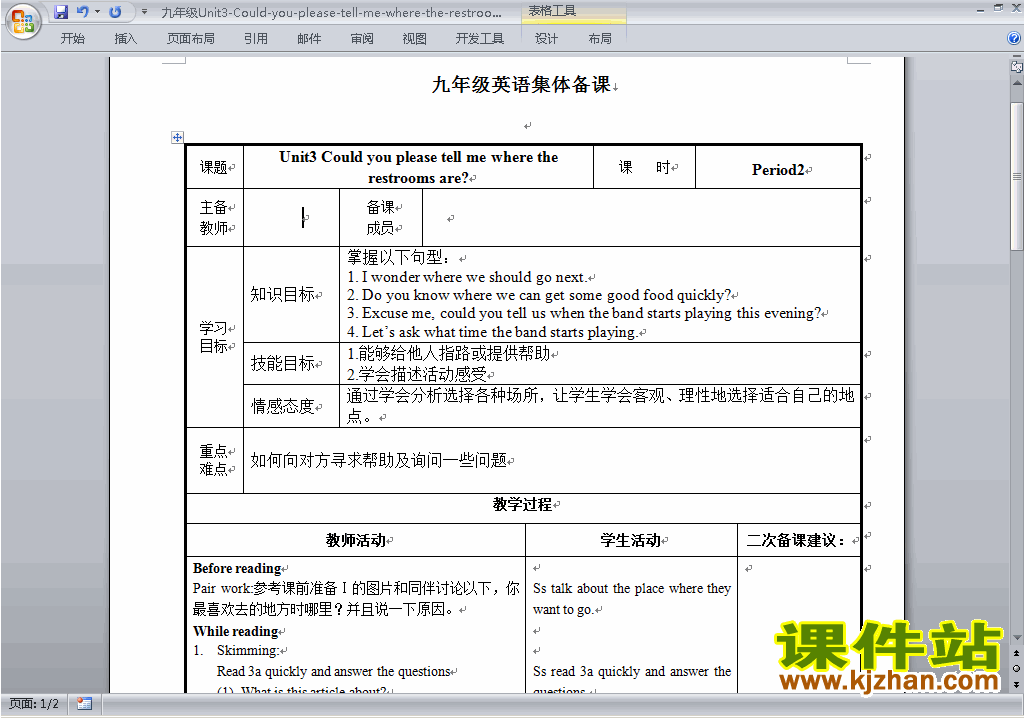
Task: Click 'Ss talk about the place where they' text
Action: click(x=632, y=589)
